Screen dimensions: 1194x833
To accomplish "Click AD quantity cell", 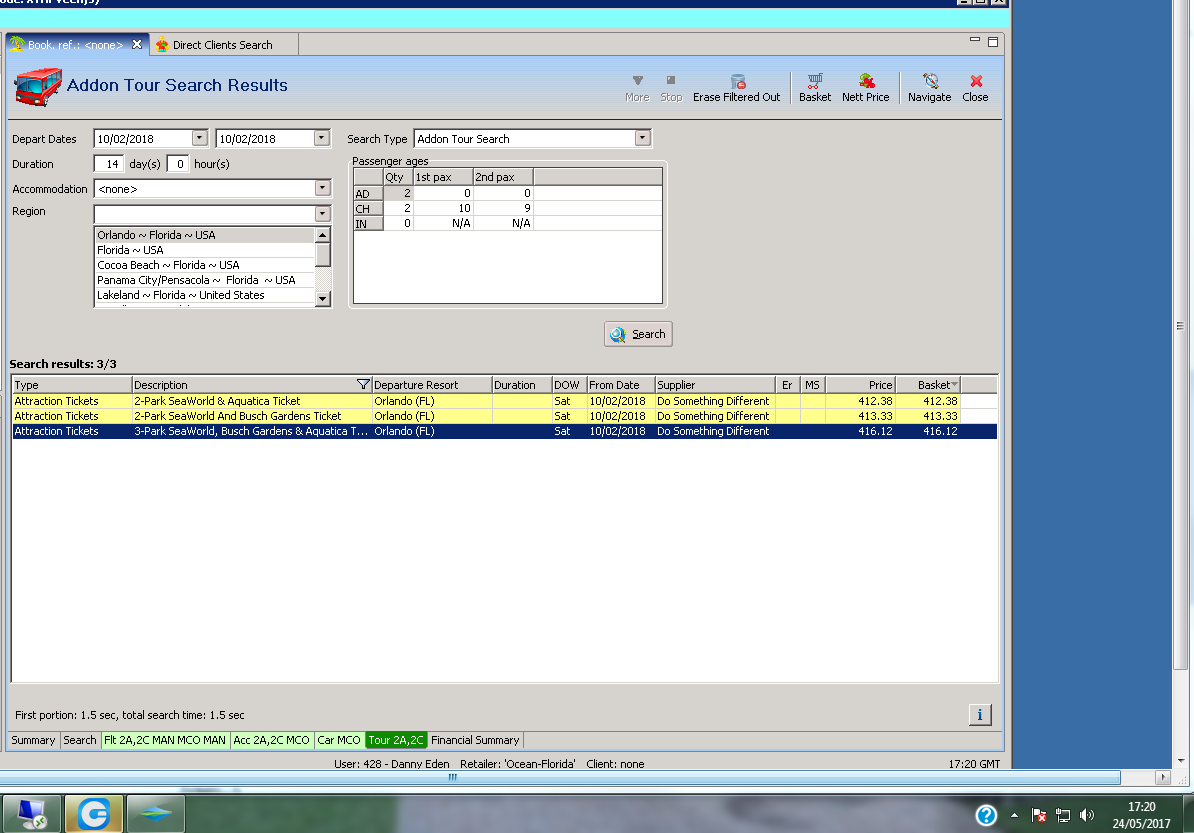I will click(398, 193).
